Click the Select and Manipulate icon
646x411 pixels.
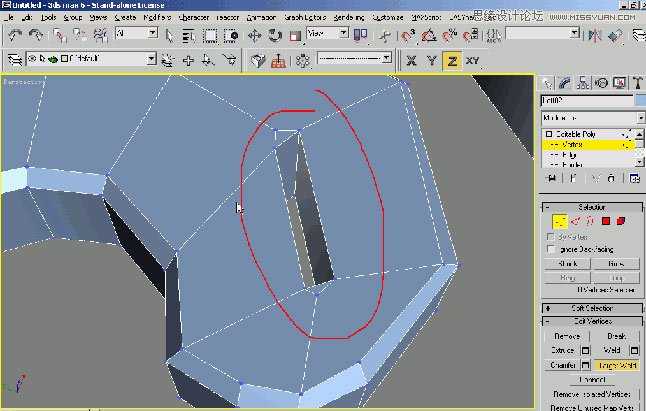(x=384, y=36)
